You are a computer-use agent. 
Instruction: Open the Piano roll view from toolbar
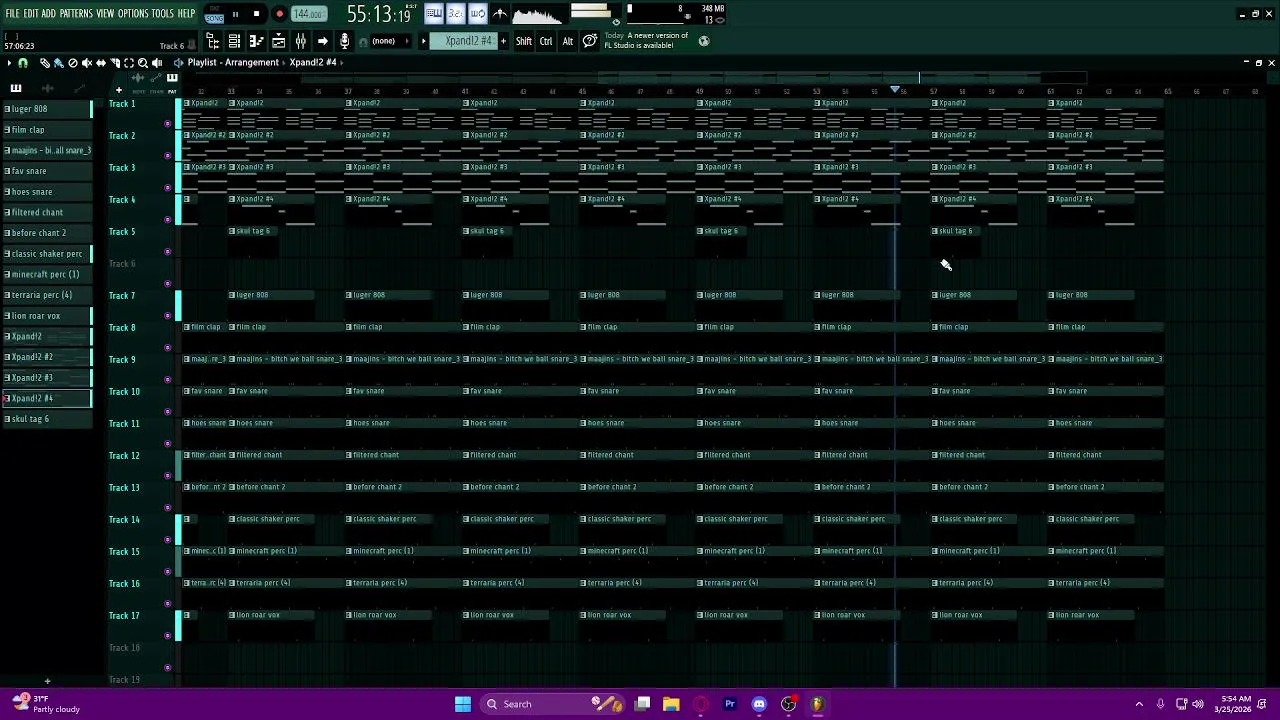[257, 41]
